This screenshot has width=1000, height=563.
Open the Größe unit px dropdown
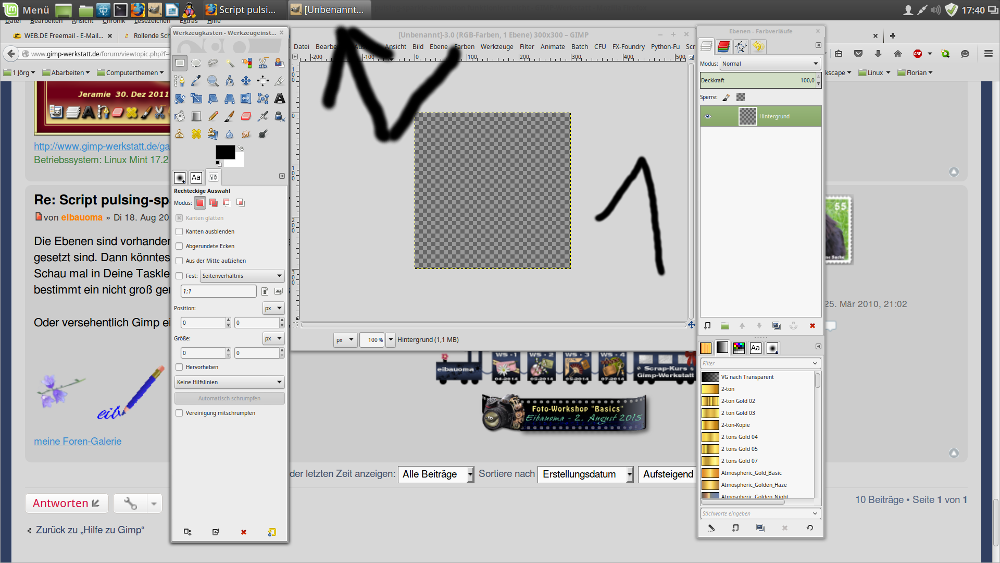coord(273,339)
